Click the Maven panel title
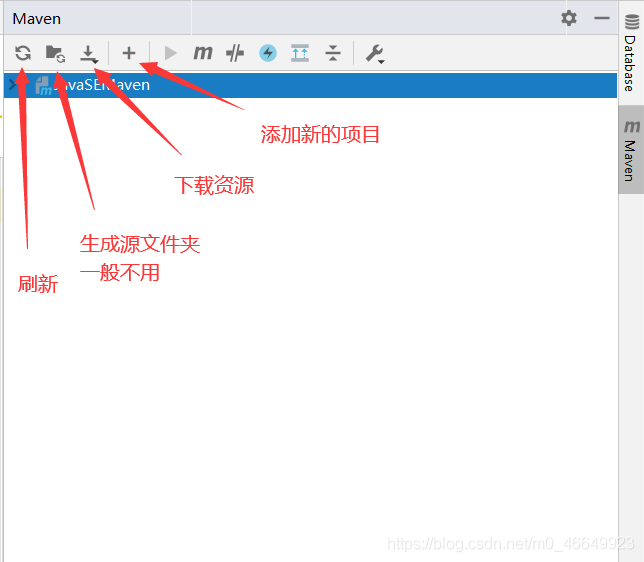The width and height of the screenshot is (644, 562). pyautogui.click(x=37, y=19)
